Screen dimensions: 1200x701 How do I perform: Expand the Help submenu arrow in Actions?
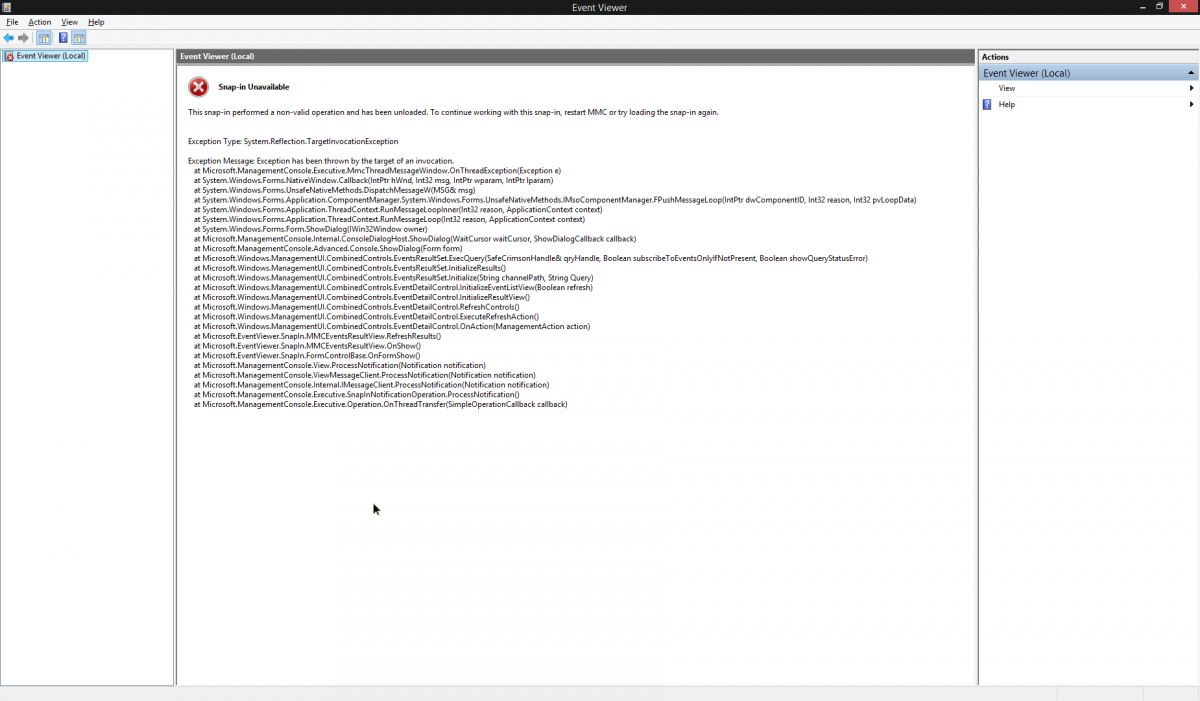[x=1191, y=104]
